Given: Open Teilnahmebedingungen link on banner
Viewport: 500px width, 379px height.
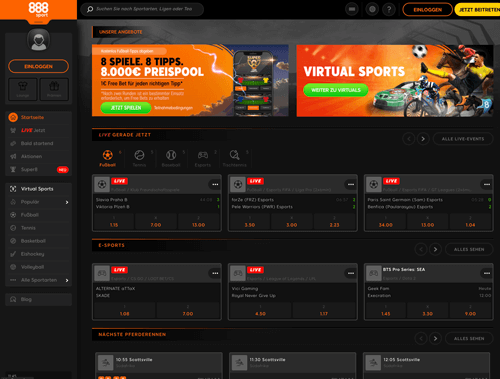Looking at the screenshot, I should (173, 108).
